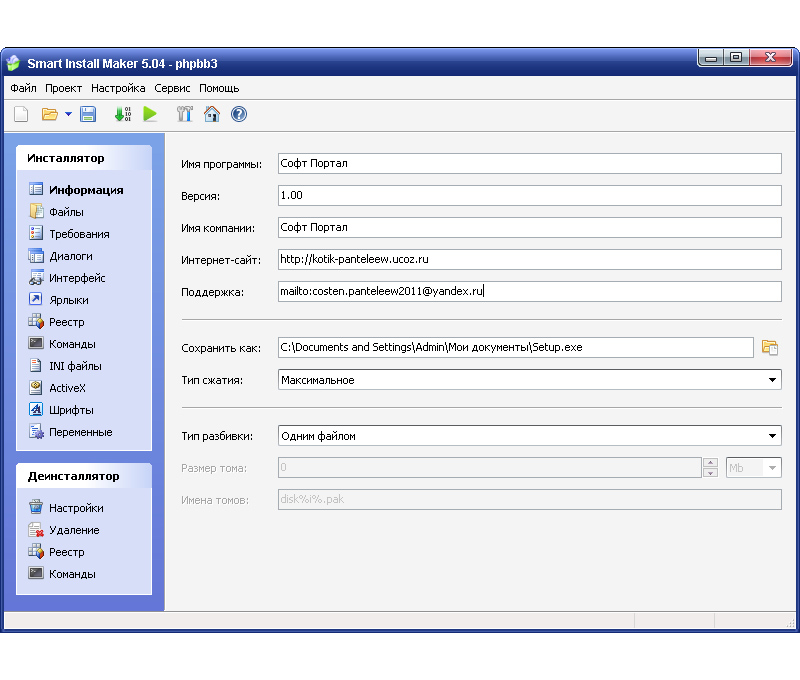This screenshot has height=680, width=800.
Task: Save the project with the floppy disk icon
Action: [88, 114]
